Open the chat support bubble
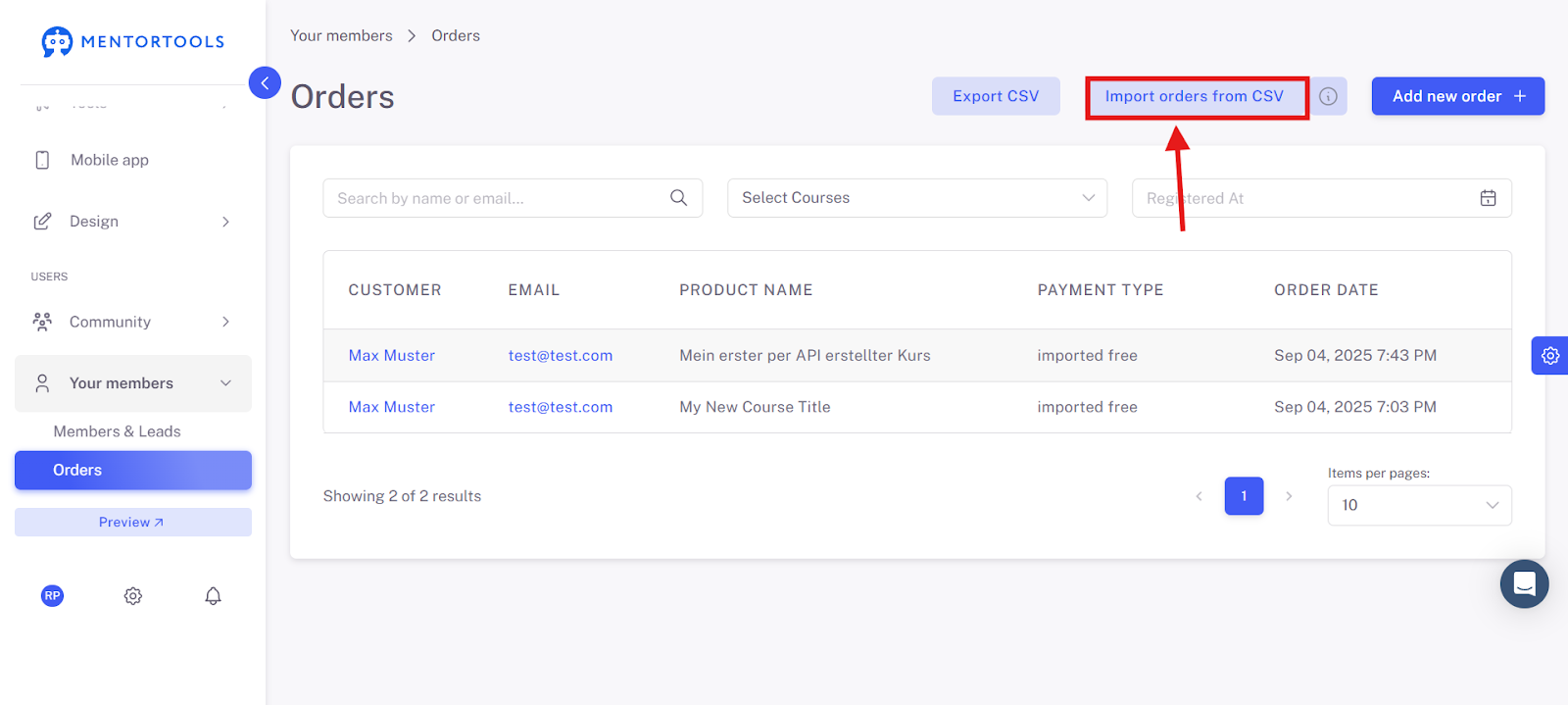Image resolution: width=1568 pixels, height=705 pixels. click(x=1524, y=583)
